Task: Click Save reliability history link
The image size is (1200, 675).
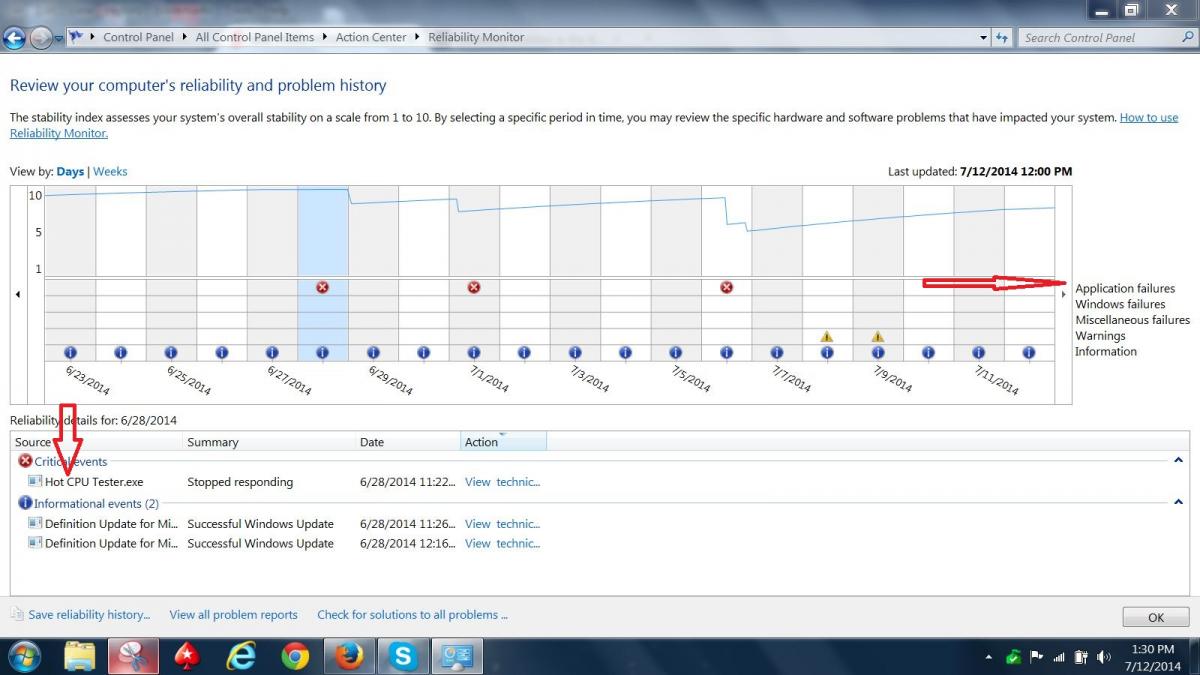Action: [89, 614]
